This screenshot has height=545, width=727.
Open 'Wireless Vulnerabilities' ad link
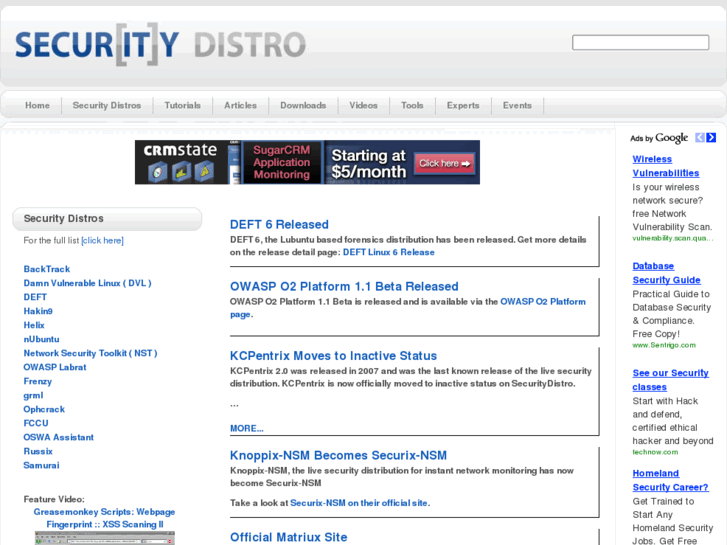click(x=666, y=166)
